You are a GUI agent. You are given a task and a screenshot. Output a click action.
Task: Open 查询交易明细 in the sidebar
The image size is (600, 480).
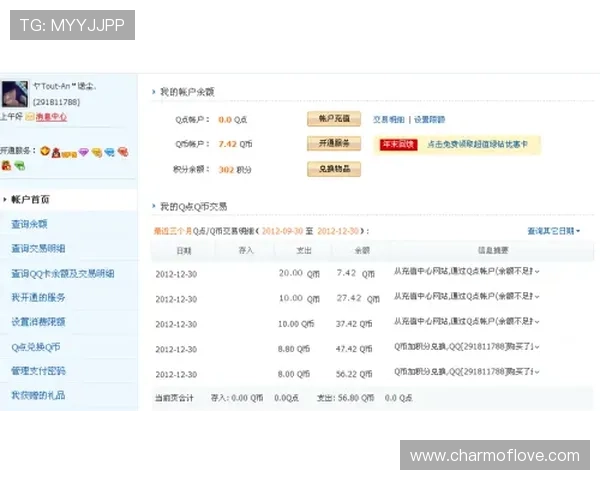38,248
